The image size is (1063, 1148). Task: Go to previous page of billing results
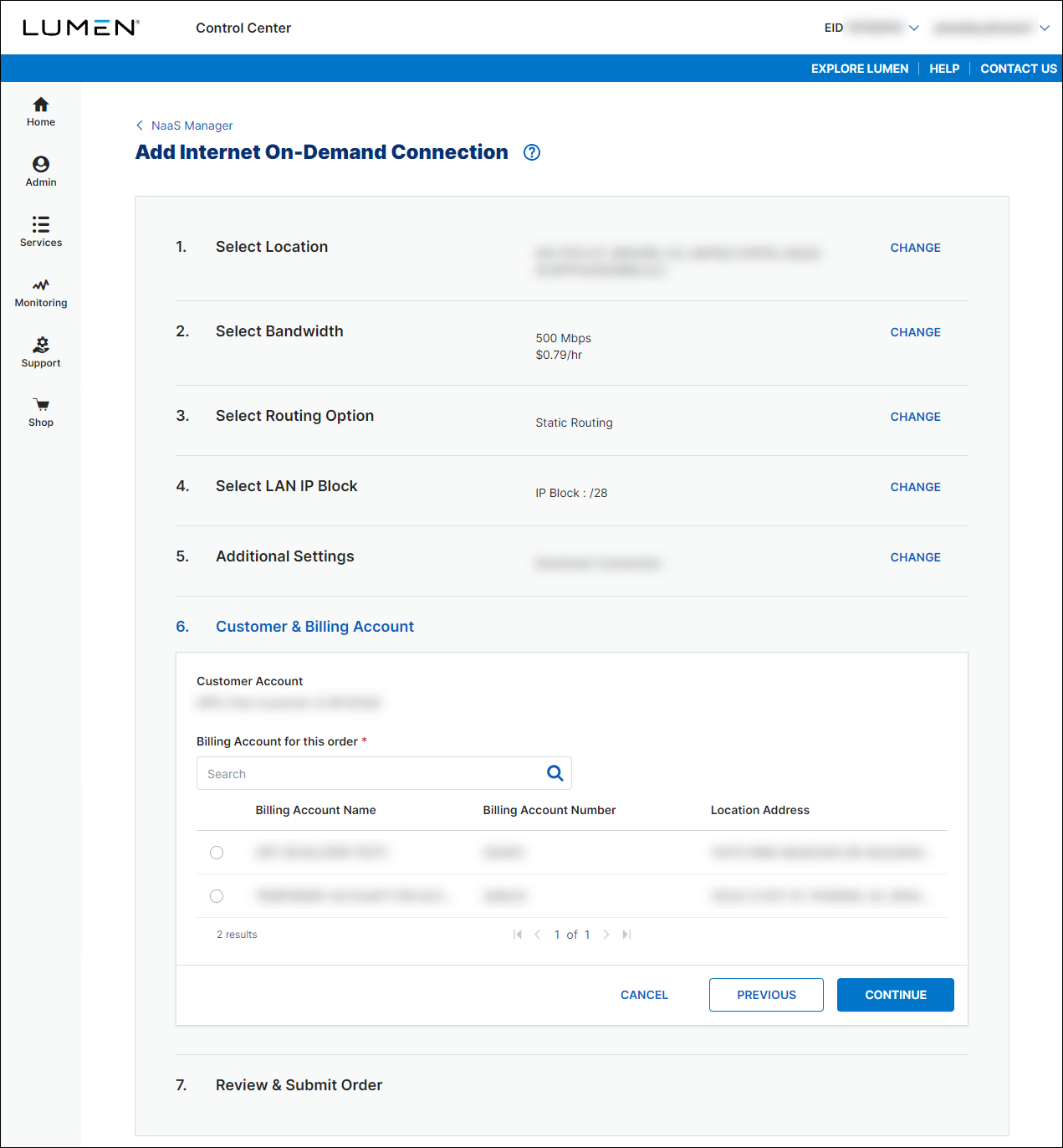pos(538,935)
